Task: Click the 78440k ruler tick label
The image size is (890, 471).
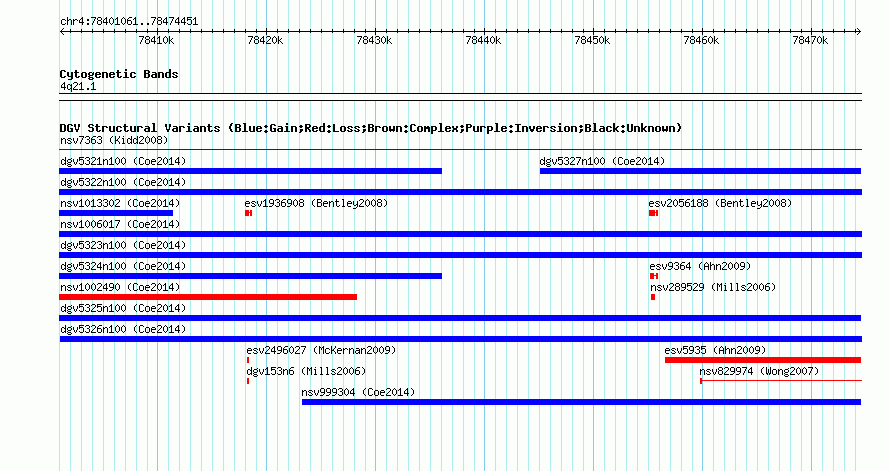Action: click(483, 40)
